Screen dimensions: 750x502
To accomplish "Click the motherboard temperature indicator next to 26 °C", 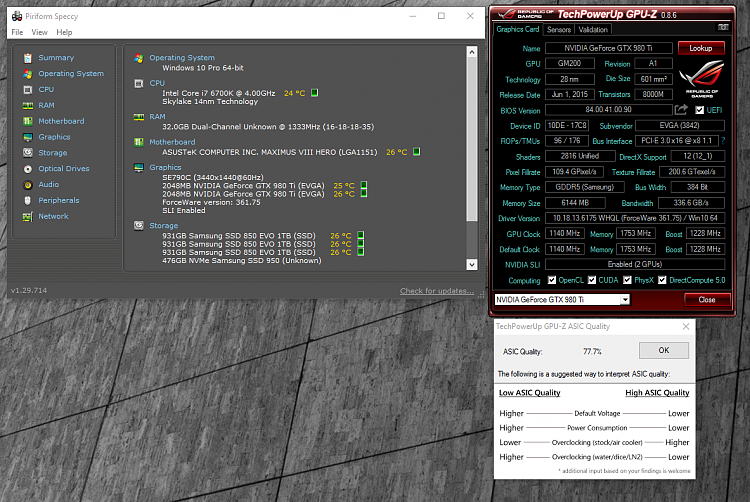I will point(417,152).
